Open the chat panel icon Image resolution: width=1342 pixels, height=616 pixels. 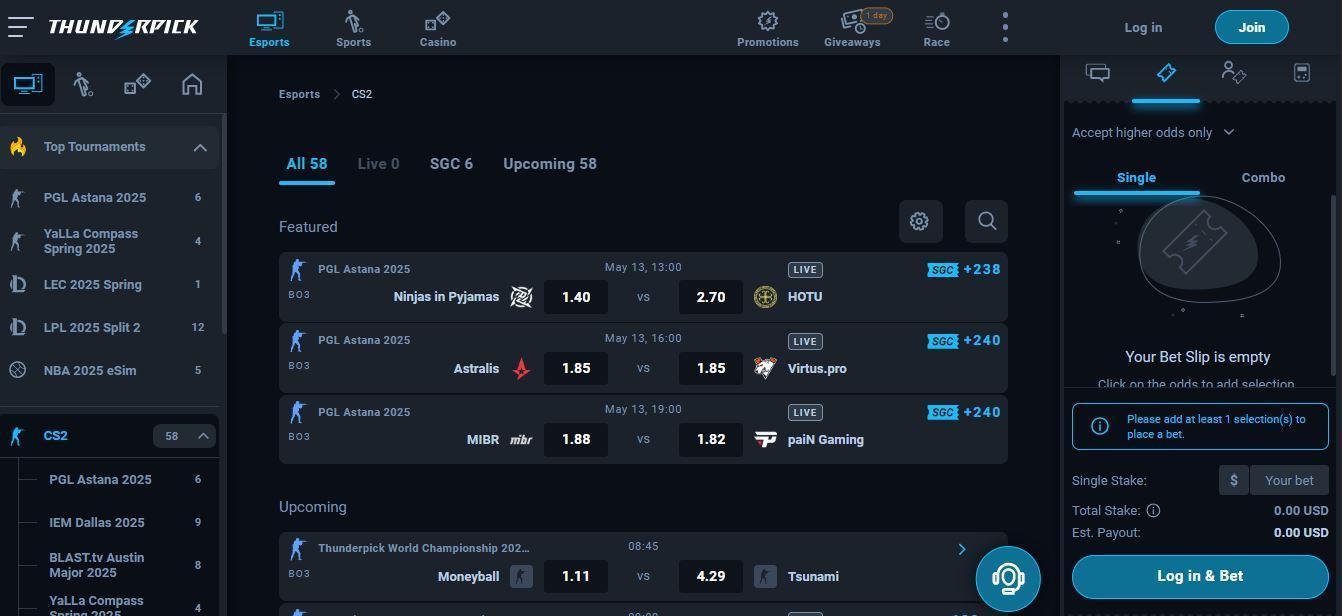(x=1098, y=73)
